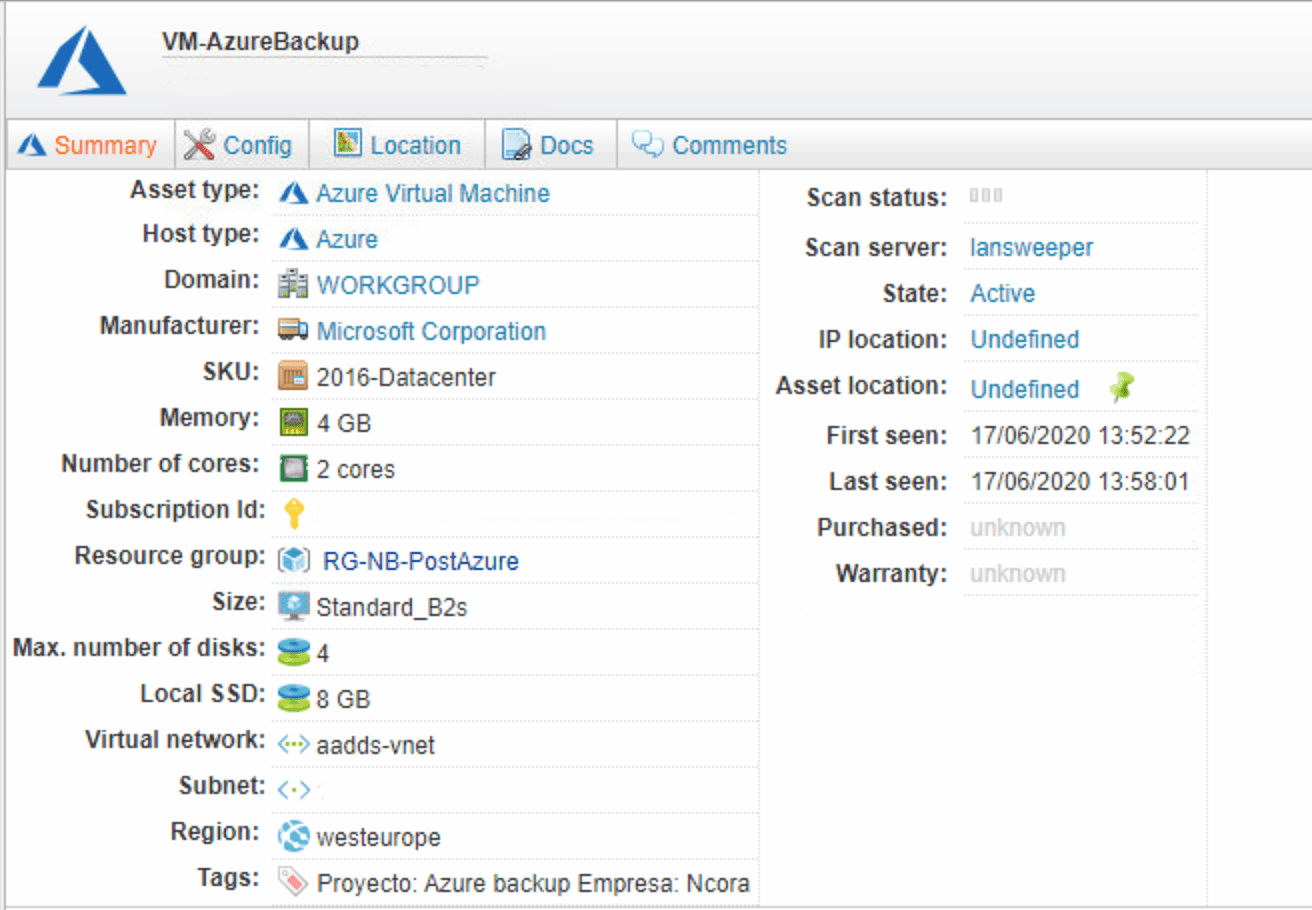Image resolution: width=1312 pixels, height=910 pixels.
Task: Click the Azure icon beside Host type
Action: [293, 239]
